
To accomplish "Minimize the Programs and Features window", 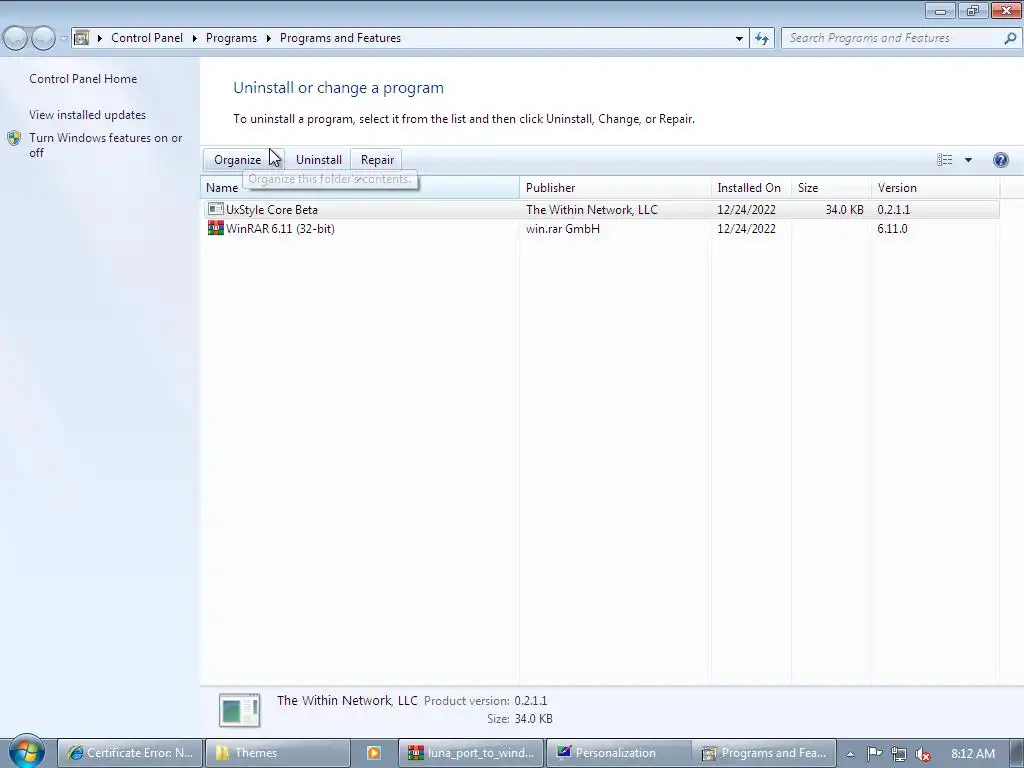I will pyautogui.click(x=940, y=10).
